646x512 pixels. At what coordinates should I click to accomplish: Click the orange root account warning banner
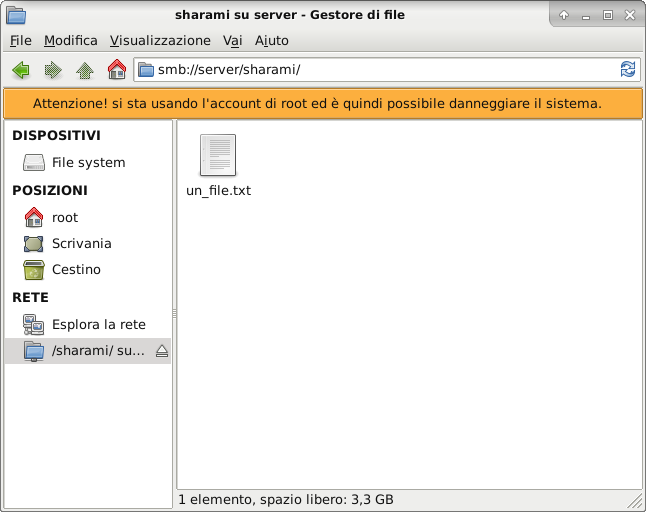pyautogui.click(x=323, y=103)
